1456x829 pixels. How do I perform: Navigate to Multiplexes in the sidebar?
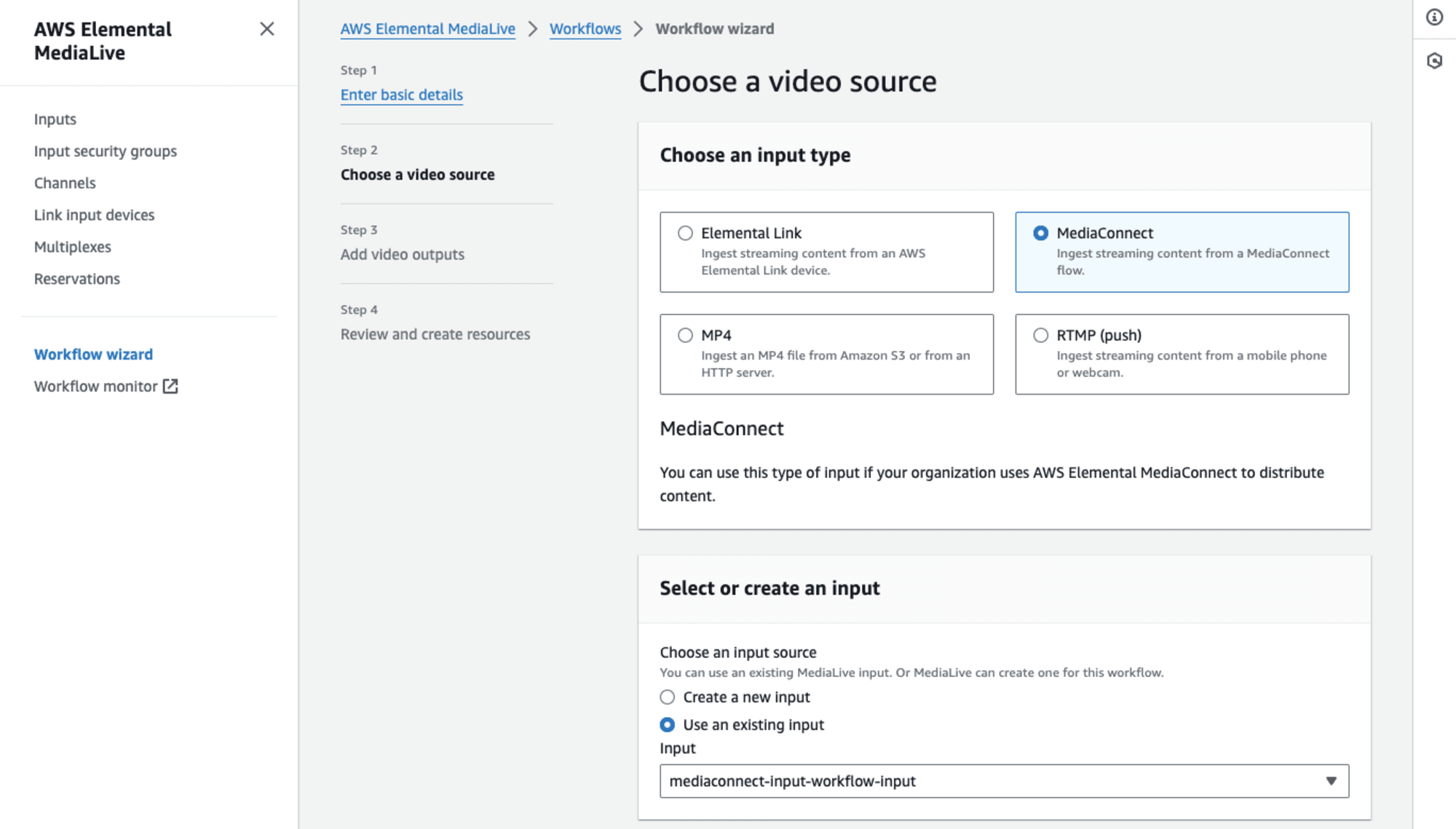click(x=73, y=246)
